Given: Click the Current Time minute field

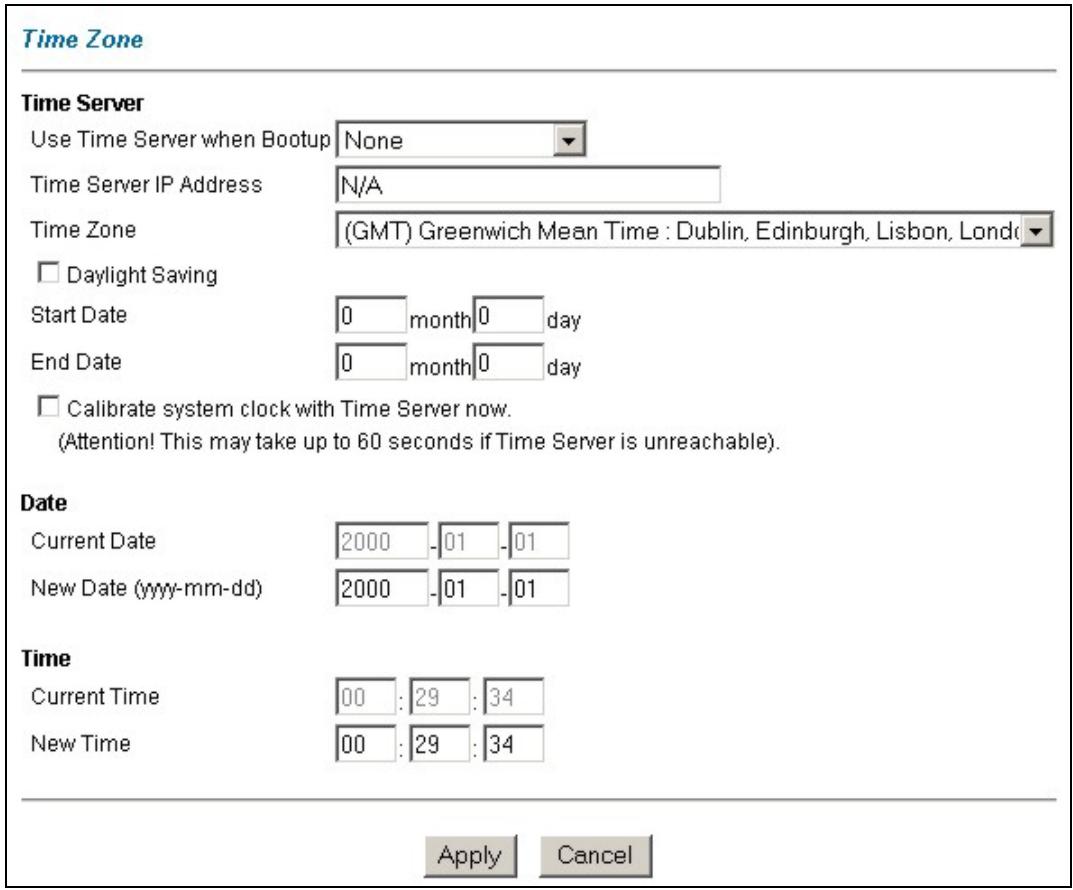Looking at the screenshot, I should pyautogui.click(x=439, y=697).
